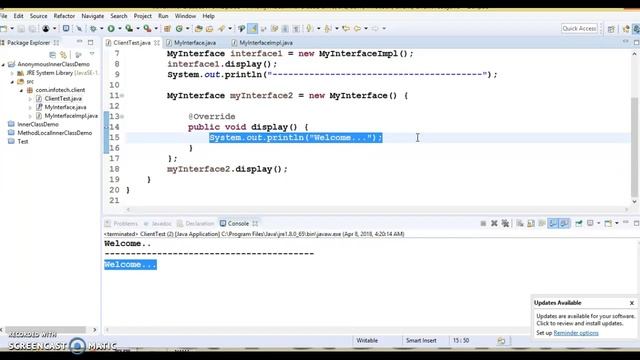
Task: Click the Run button in toolbar
Action: tap(111, 29)
